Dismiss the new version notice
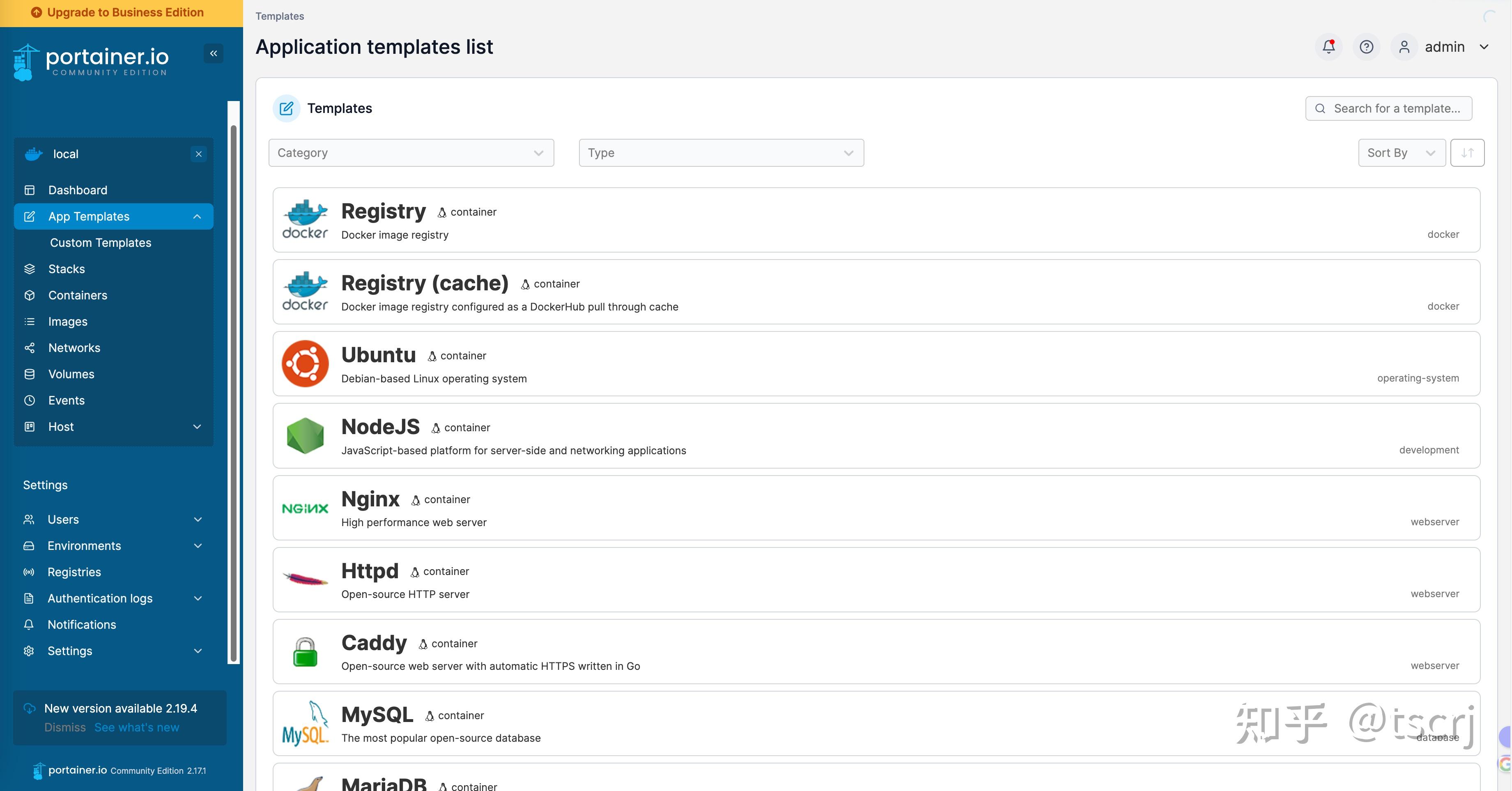Screen dimensions: 1512x791 [x=65, y=728]
